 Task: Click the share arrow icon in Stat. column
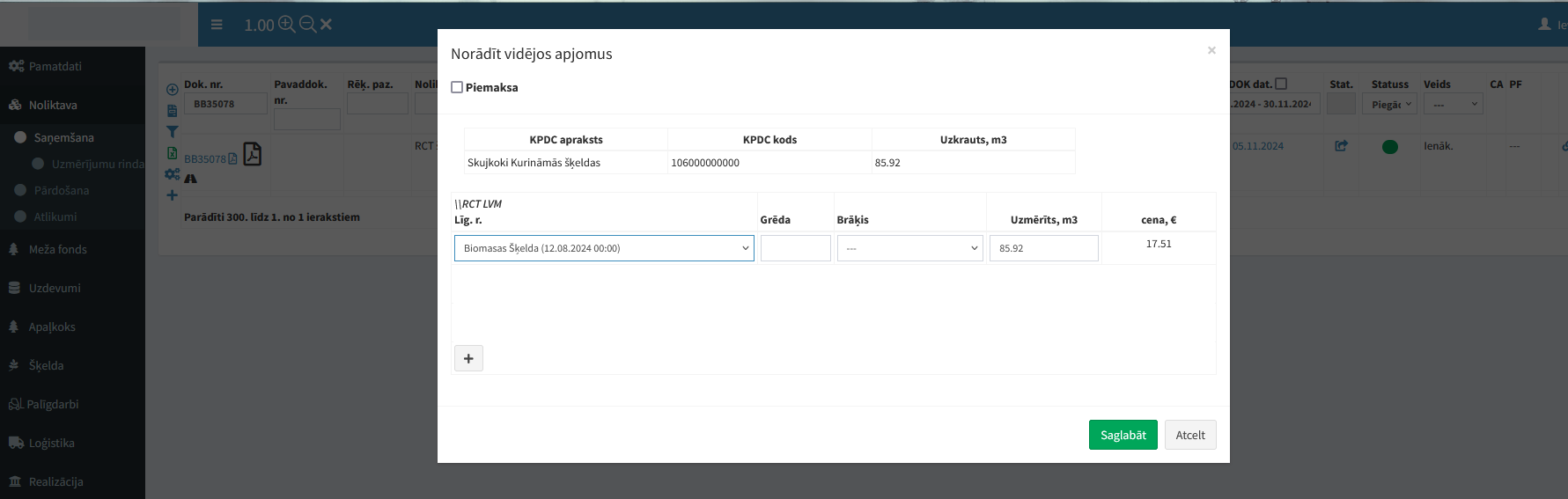click(x=1341, y=146)
